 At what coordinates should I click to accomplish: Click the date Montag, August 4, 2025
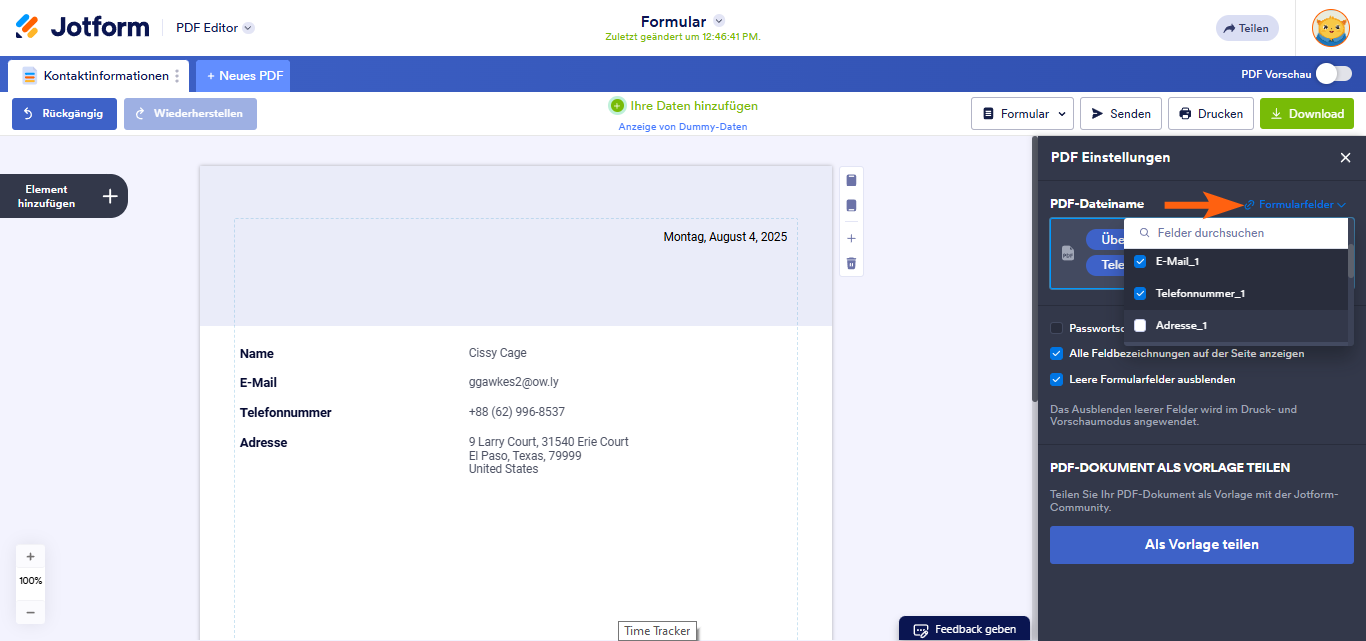click(725, 237)
